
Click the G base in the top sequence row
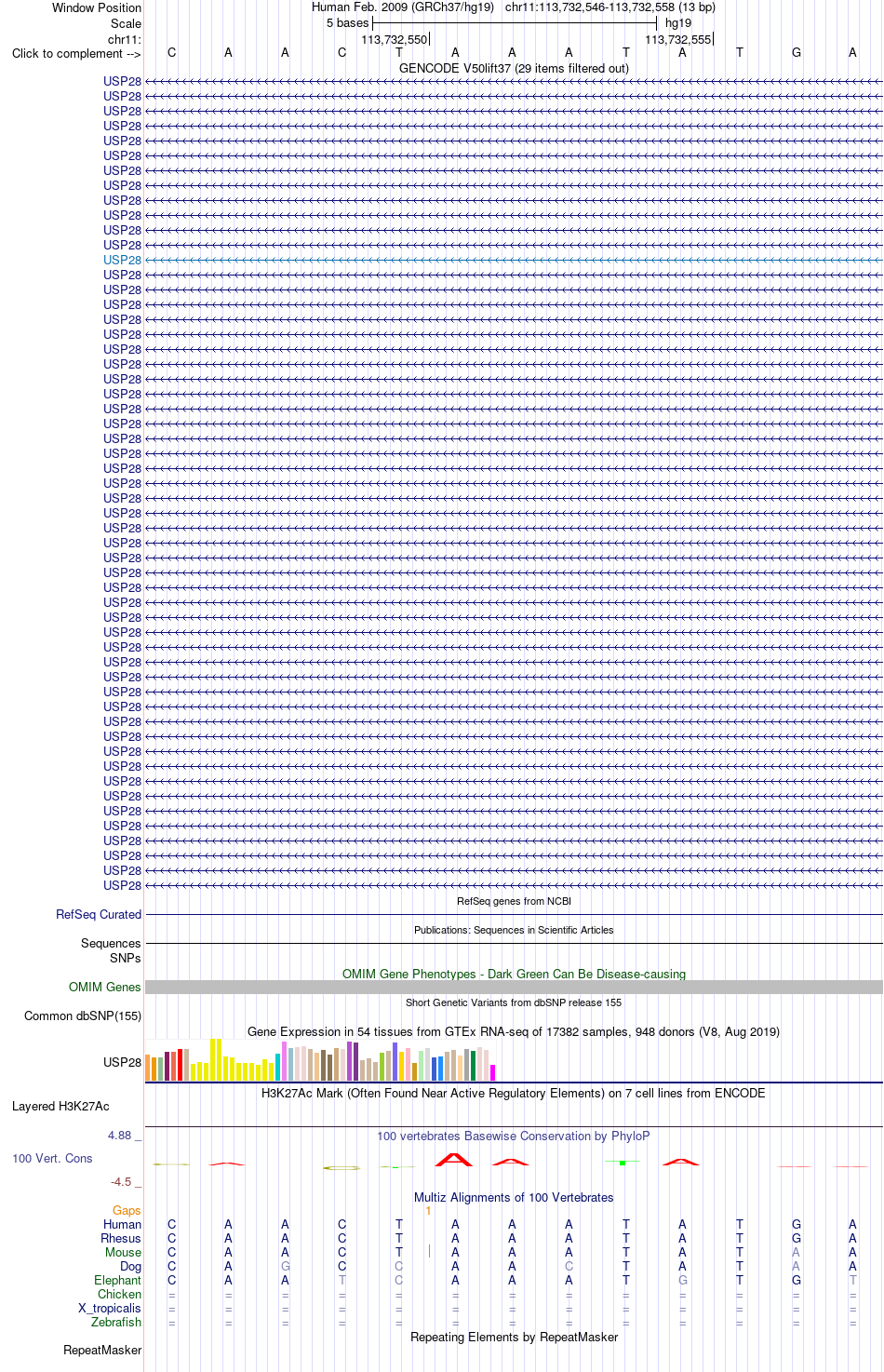tap(797, 53)
